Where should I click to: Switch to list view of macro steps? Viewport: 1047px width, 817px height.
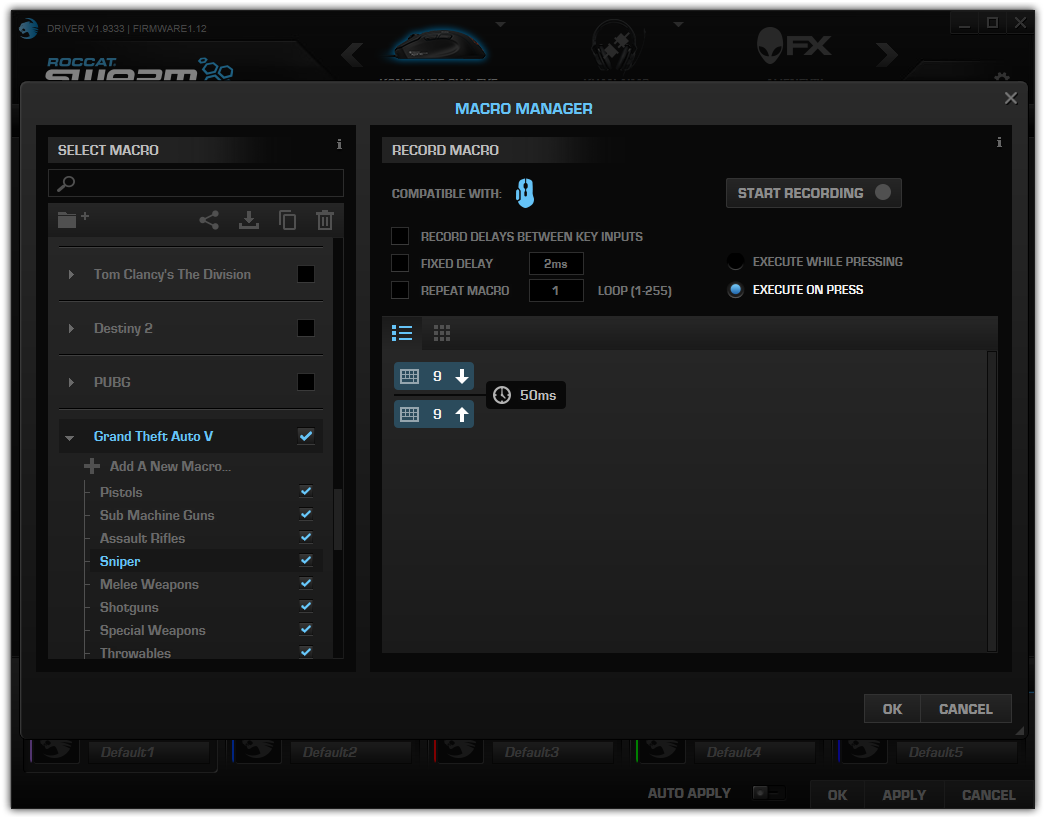point(402,332)
